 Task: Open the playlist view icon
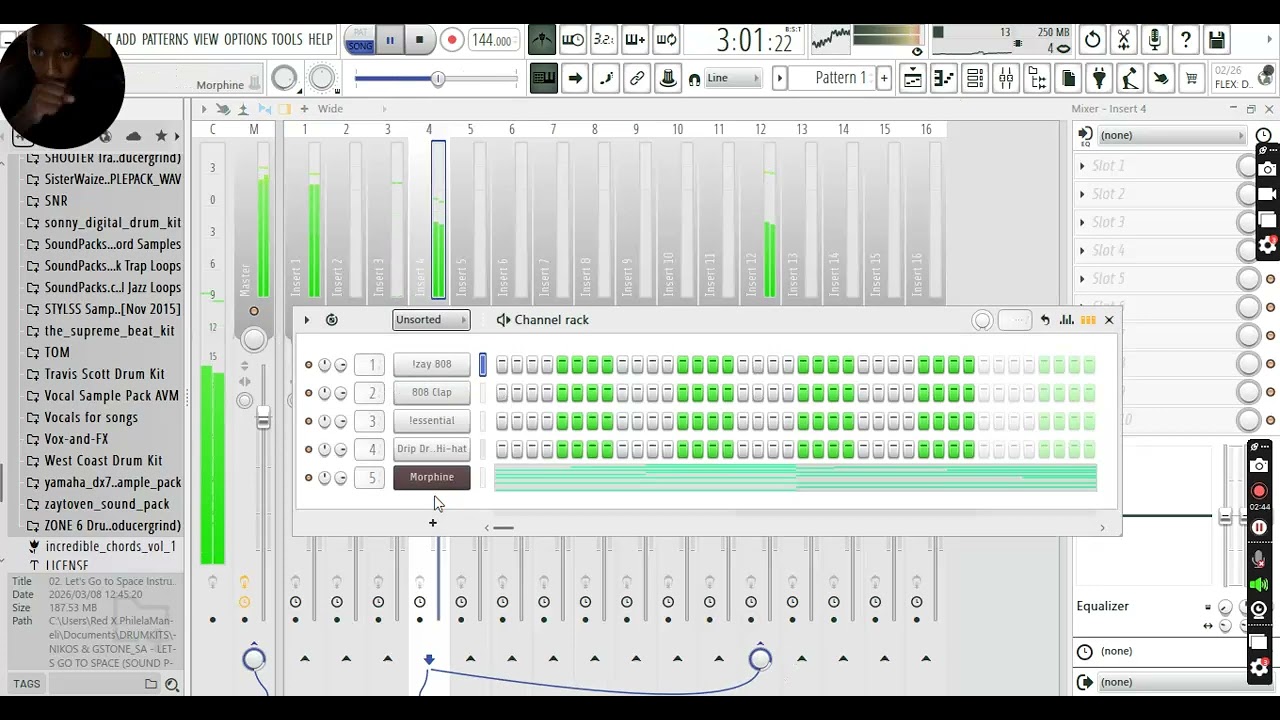[912, 78]
